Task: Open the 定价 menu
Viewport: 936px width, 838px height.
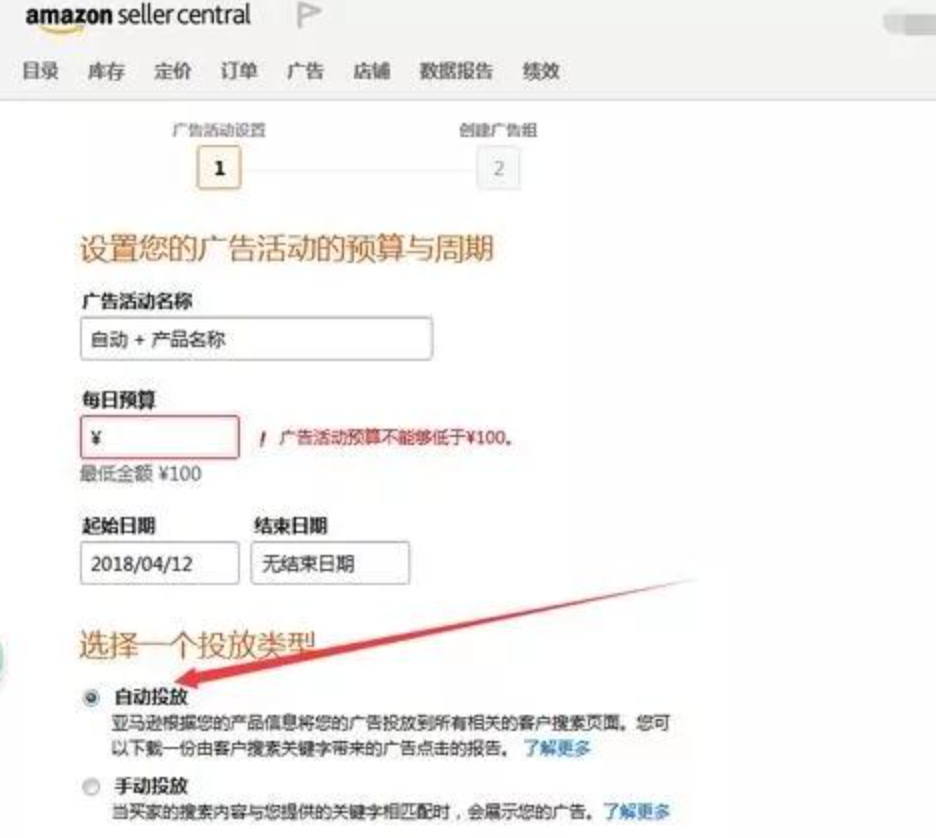Action: point(173,70)
